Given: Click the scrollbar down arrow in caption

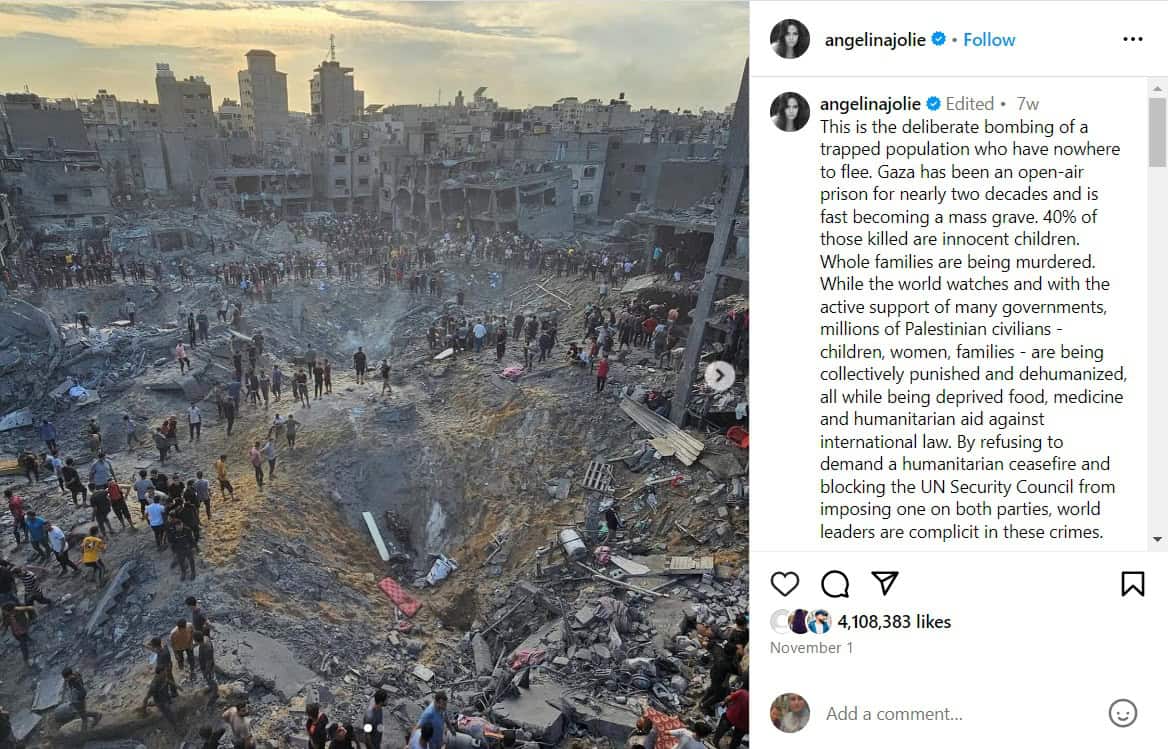Looking at the screenshot, I should point(1157,539).
